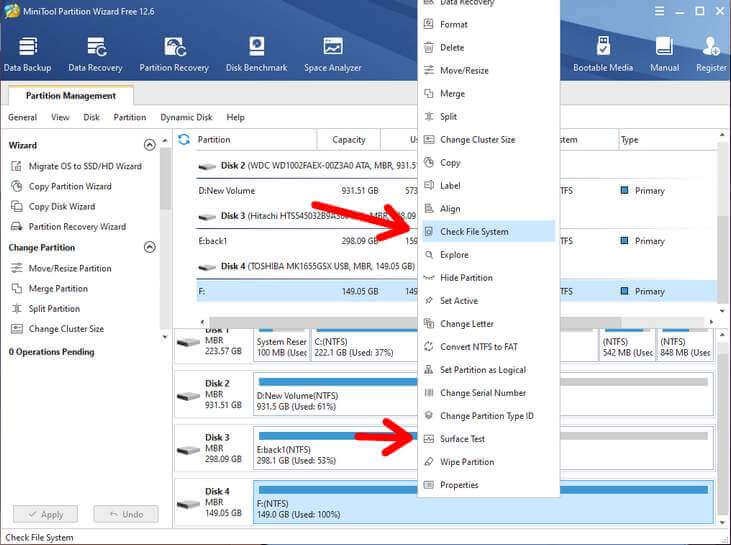This screenshot has width=731, height=545.
Task: Open the View menu
Action: (x=60, y=117)
